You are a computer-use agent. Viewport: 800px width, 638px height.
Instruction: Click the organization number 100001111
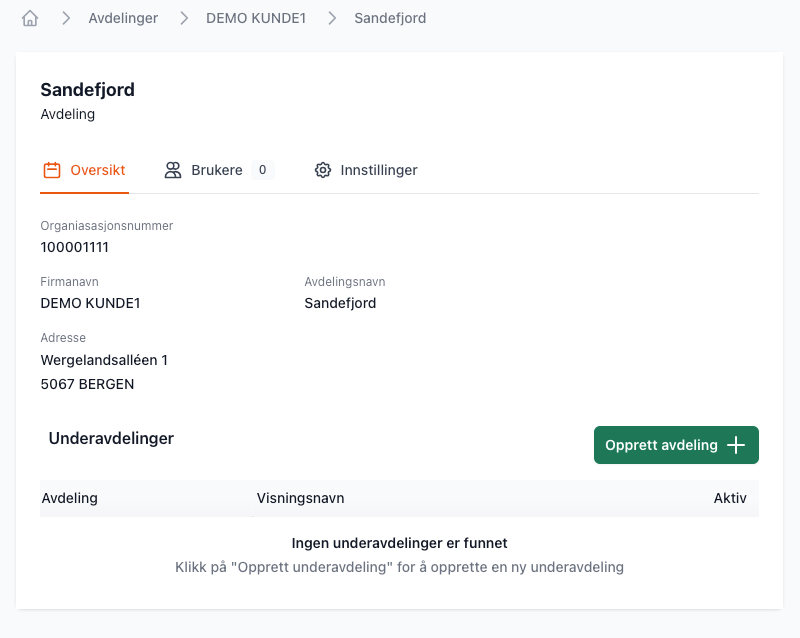pyautogui.click(x=75, y=247)
